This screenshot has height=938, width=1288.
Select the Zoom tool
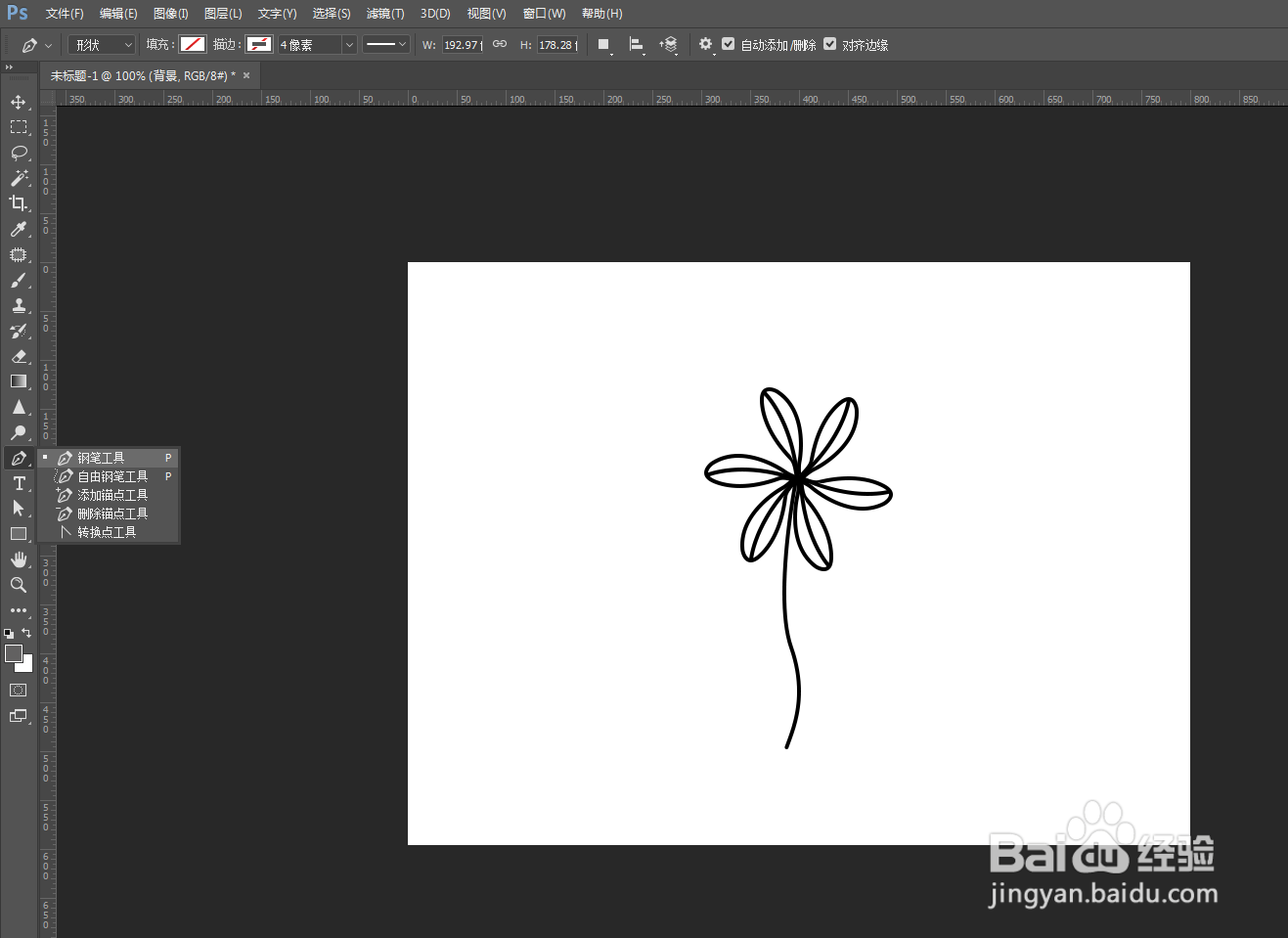coord(19,585)
